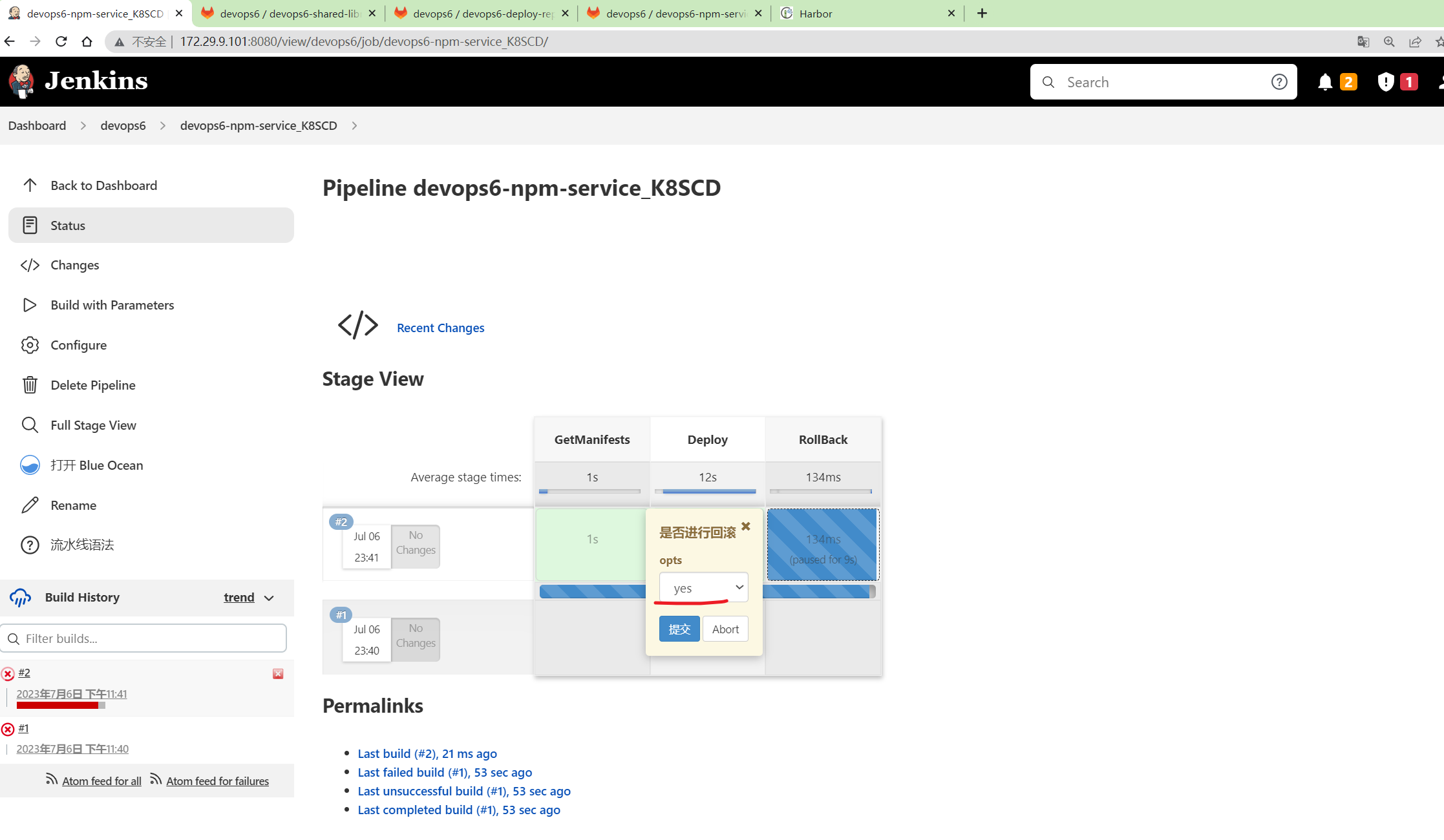Image resolution: width=1444 pixels, height=840 pixels.
Task: Switch to the devops6-deploy-rep tab
Action: click(x=481, y=13)
